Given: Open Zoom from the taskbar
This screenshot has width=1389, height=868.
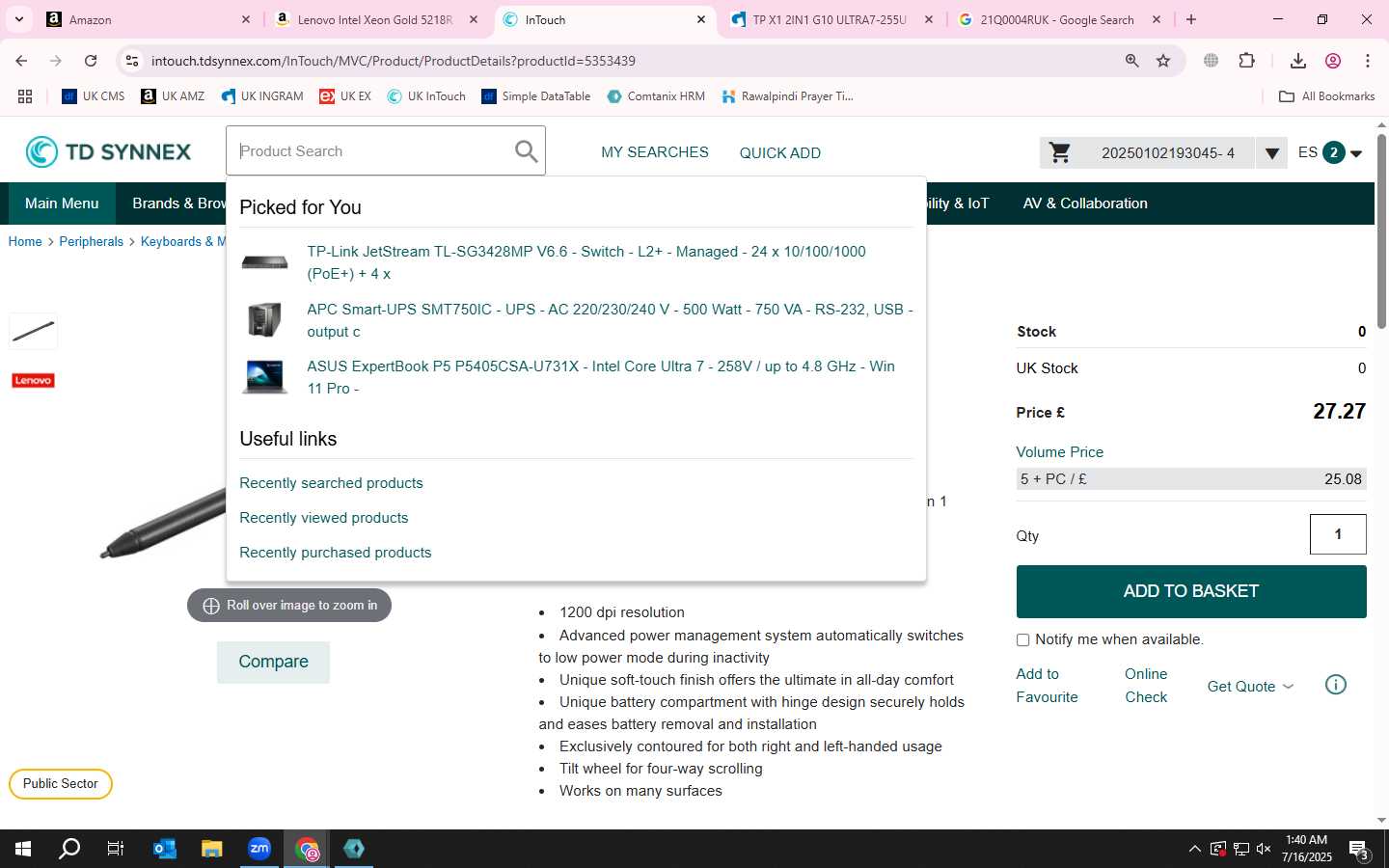Looking at the screenshot, I should tap(259, 849).
